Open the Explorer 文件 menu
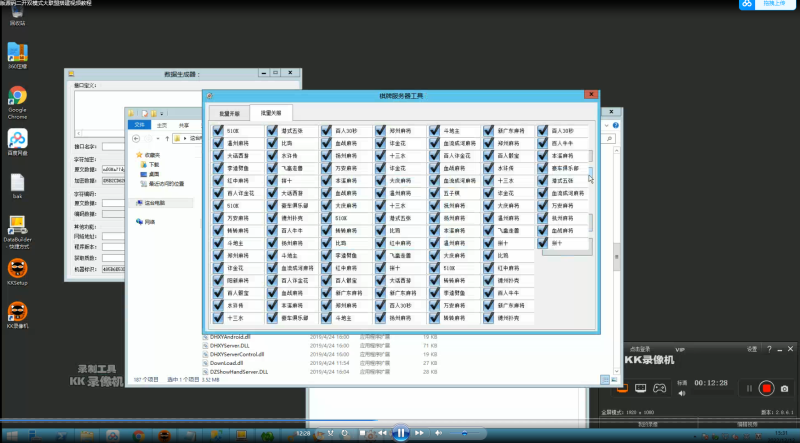 (x=139, y=125)
